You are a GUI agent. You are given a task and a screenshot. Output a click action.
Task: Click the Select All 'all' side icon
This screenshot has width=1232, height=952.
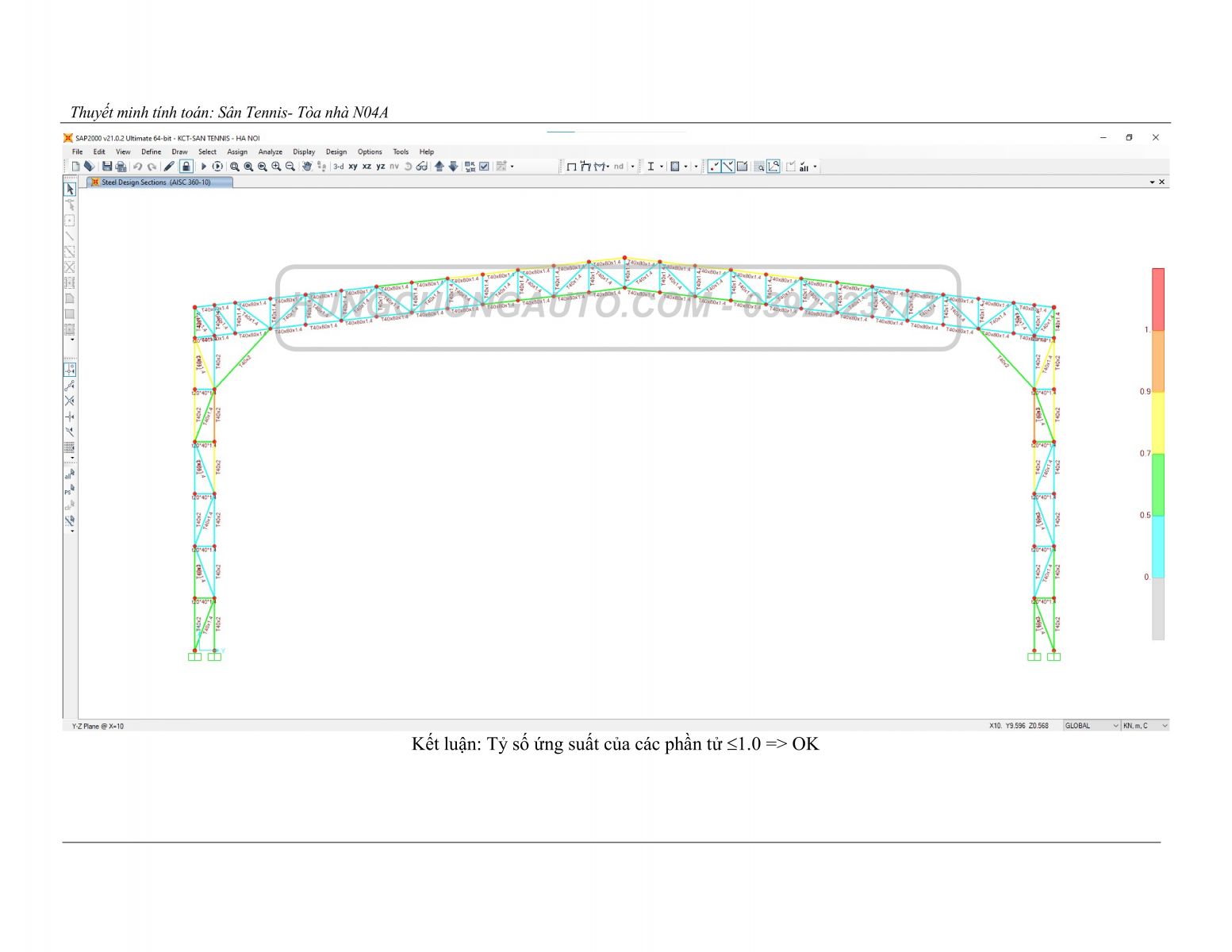pos(69,474)
